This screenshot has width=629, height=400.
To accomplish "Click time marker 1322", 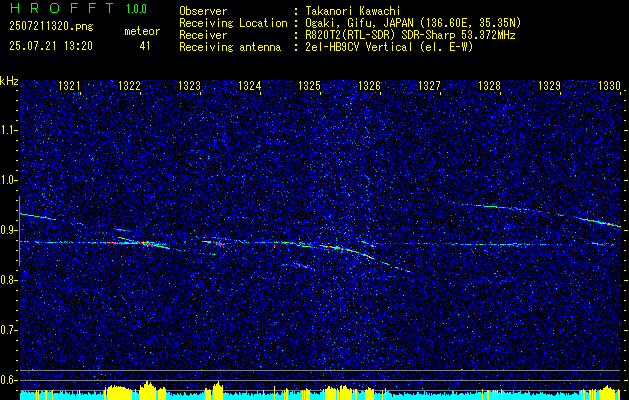I will (x=129, y=86).
